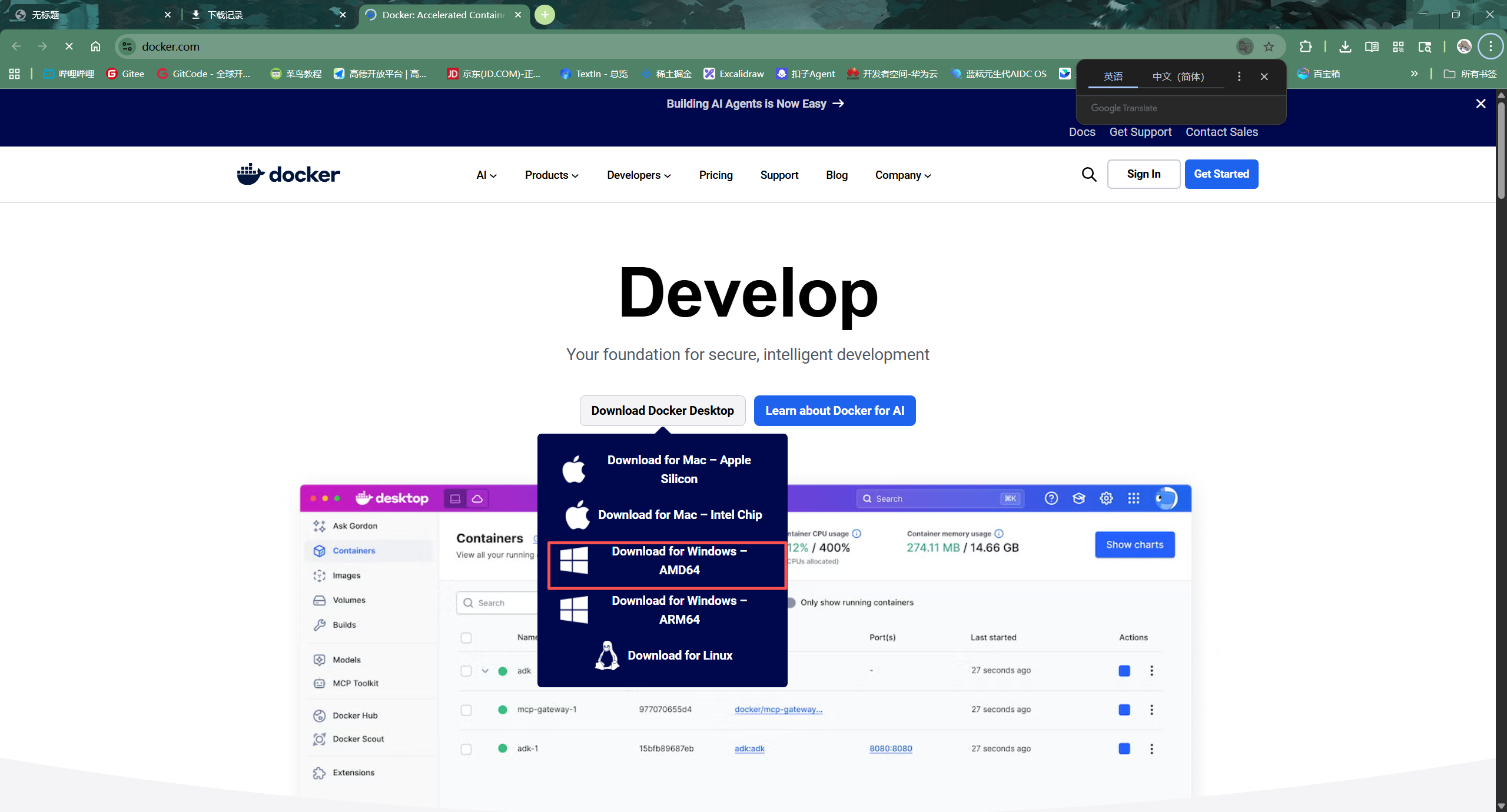
Task: Open the Pricing page link
Action: coord(715,175)
